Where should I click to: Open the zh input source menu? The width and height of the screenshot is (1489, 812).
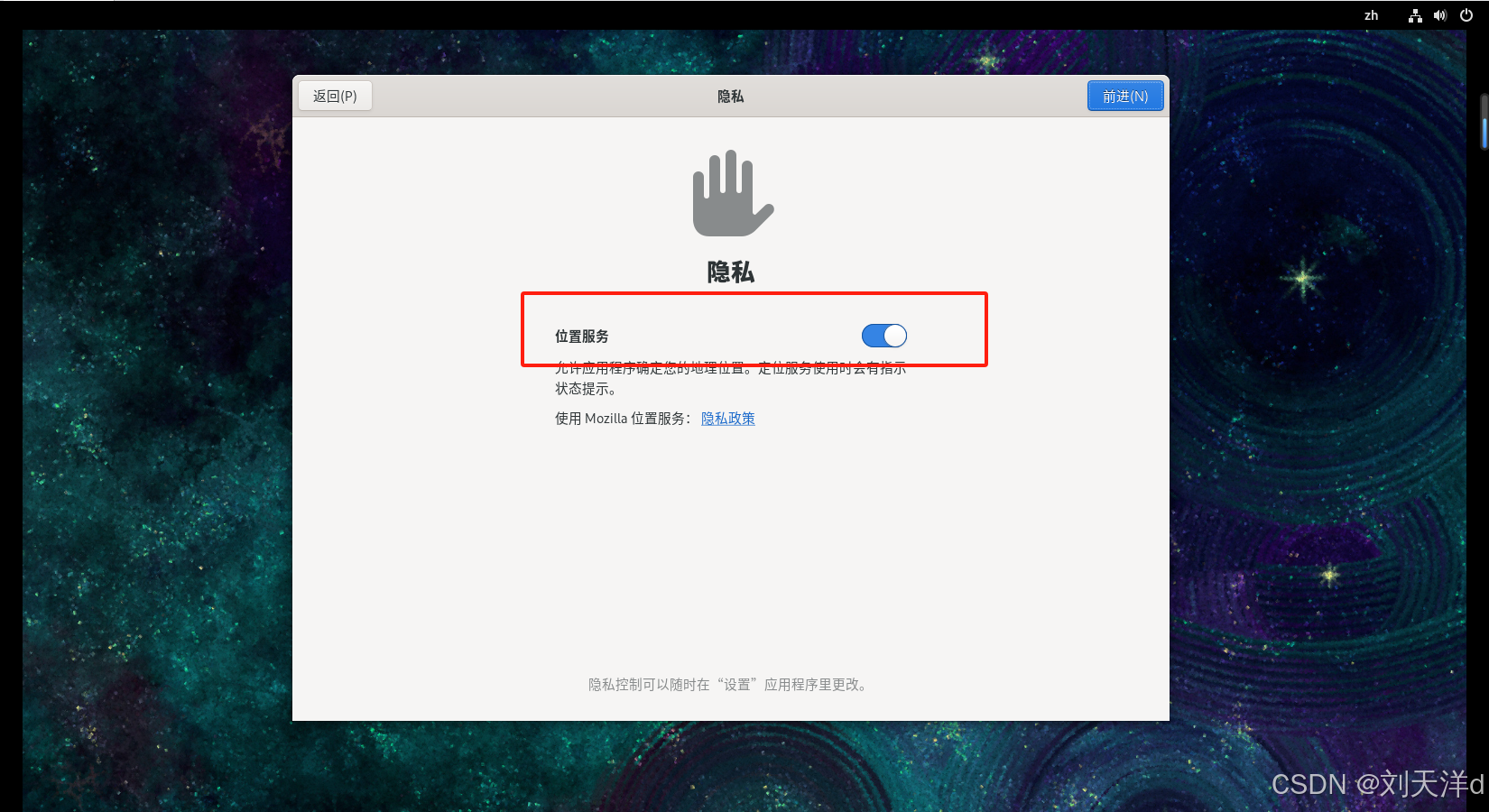tap(1371, 15)
